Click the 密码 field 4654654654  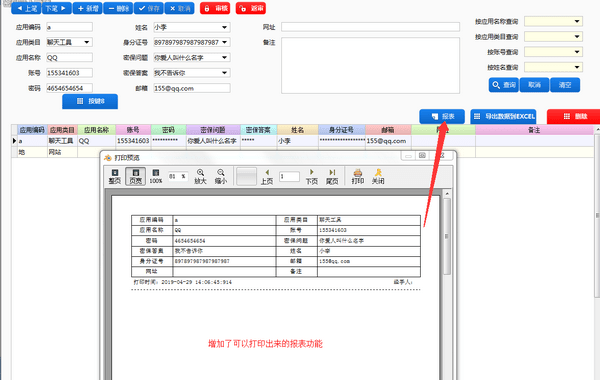pos(69,88)
